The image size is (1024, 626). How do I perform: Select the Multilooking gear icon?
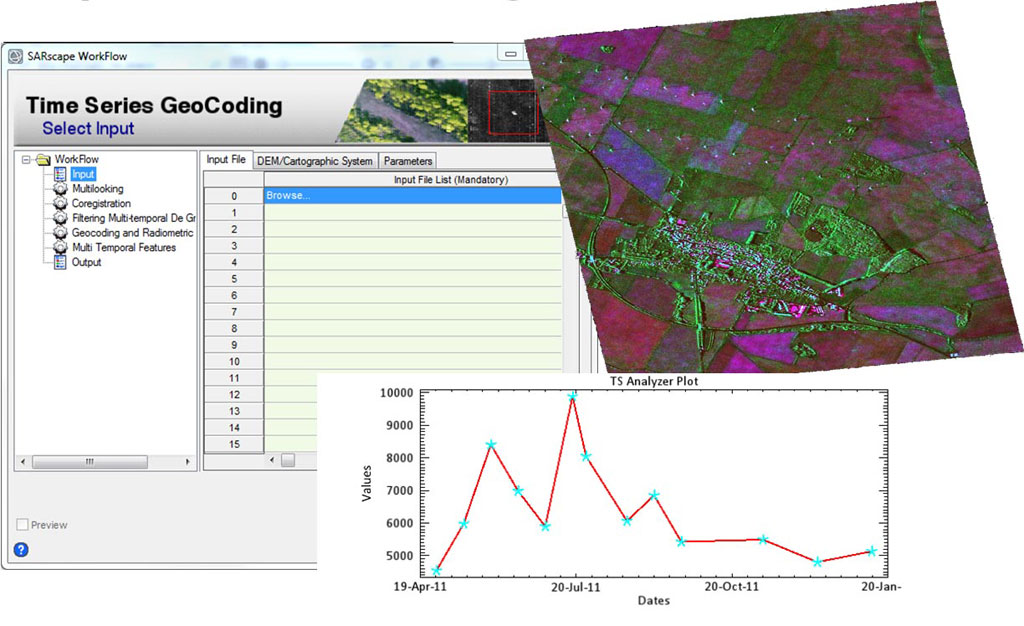[60, 189]
